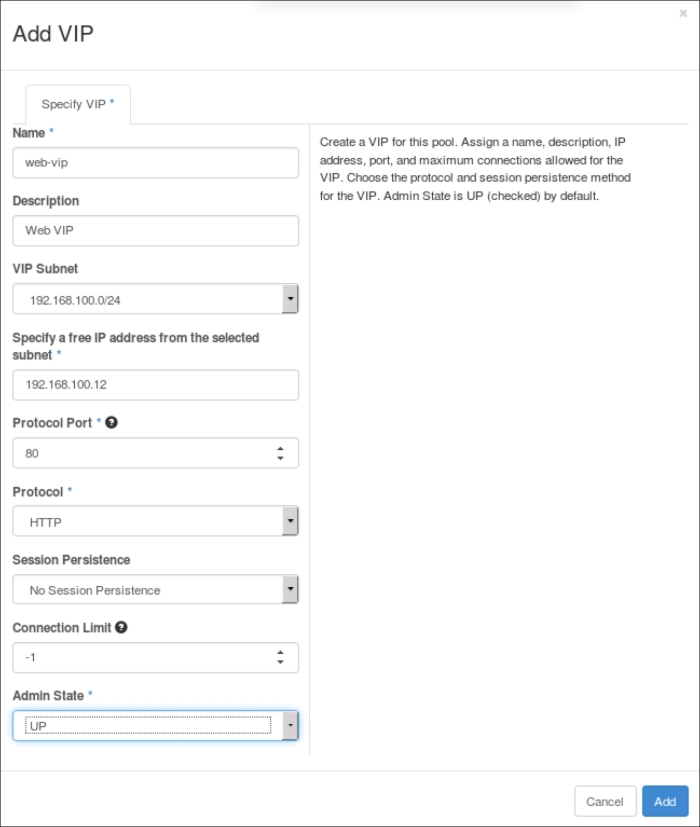Increase the Connection Limit value
This screenshot has width=700, height=827.
[280, 652]
